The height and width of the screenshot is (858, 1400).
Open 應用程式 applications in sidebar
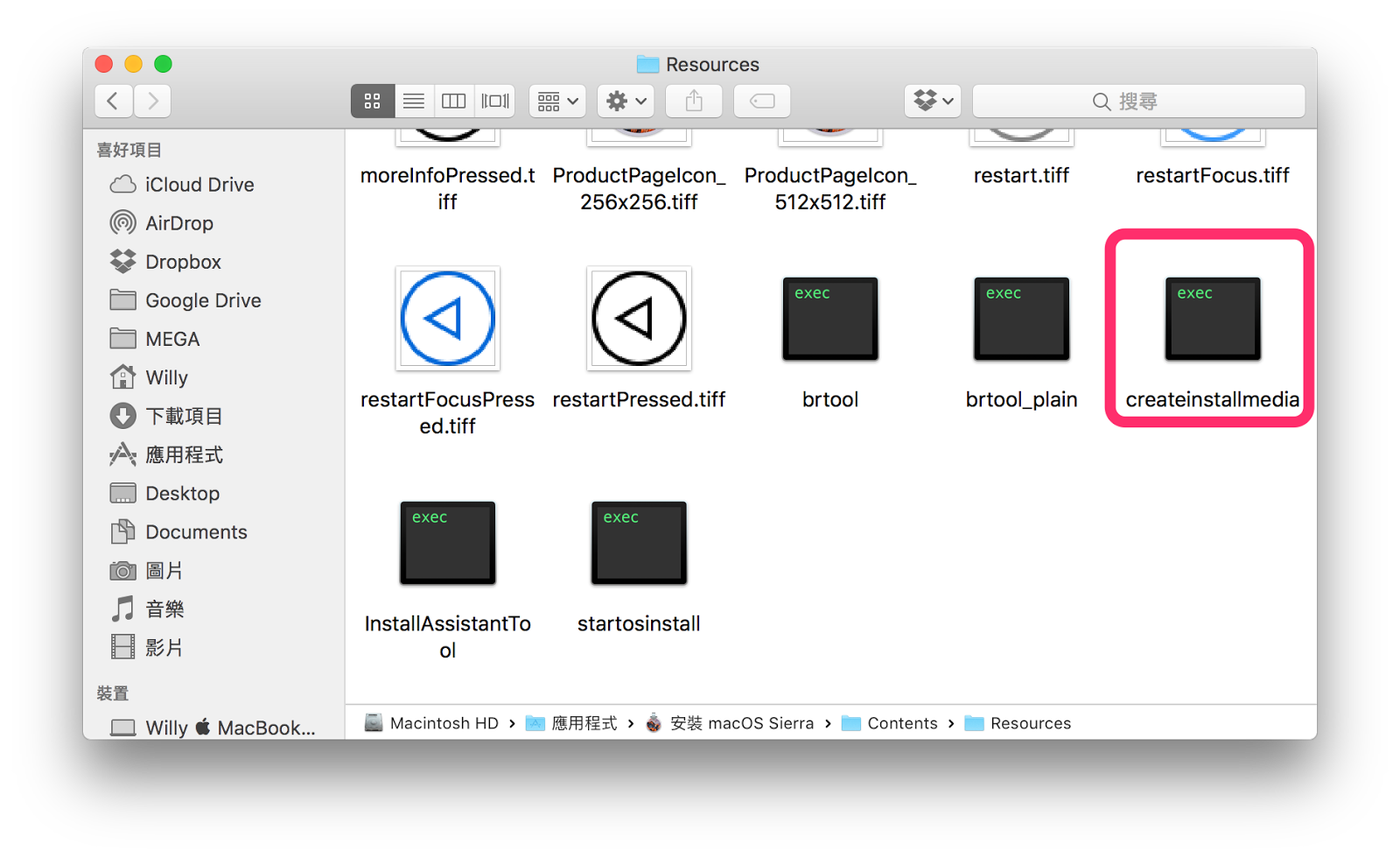pos(166,454)
